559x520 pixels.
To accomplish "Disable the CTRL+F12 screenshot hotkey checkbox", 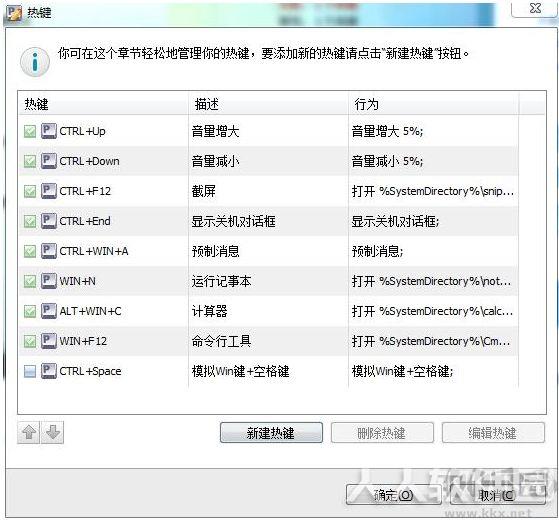I will click(x=30, y=191).
